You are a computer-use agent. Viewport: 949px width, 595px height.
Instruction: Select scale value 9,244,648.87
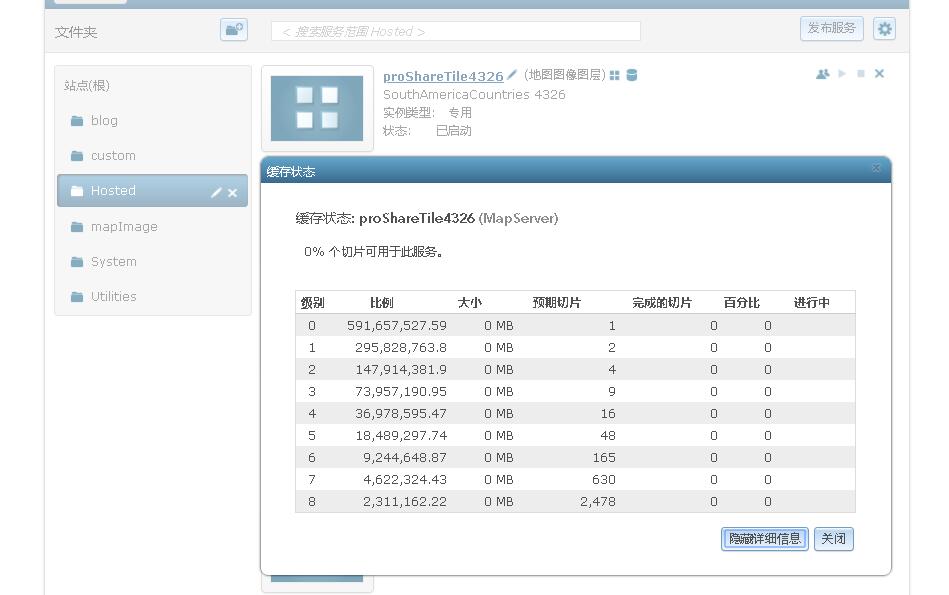[x=405, y=458]
